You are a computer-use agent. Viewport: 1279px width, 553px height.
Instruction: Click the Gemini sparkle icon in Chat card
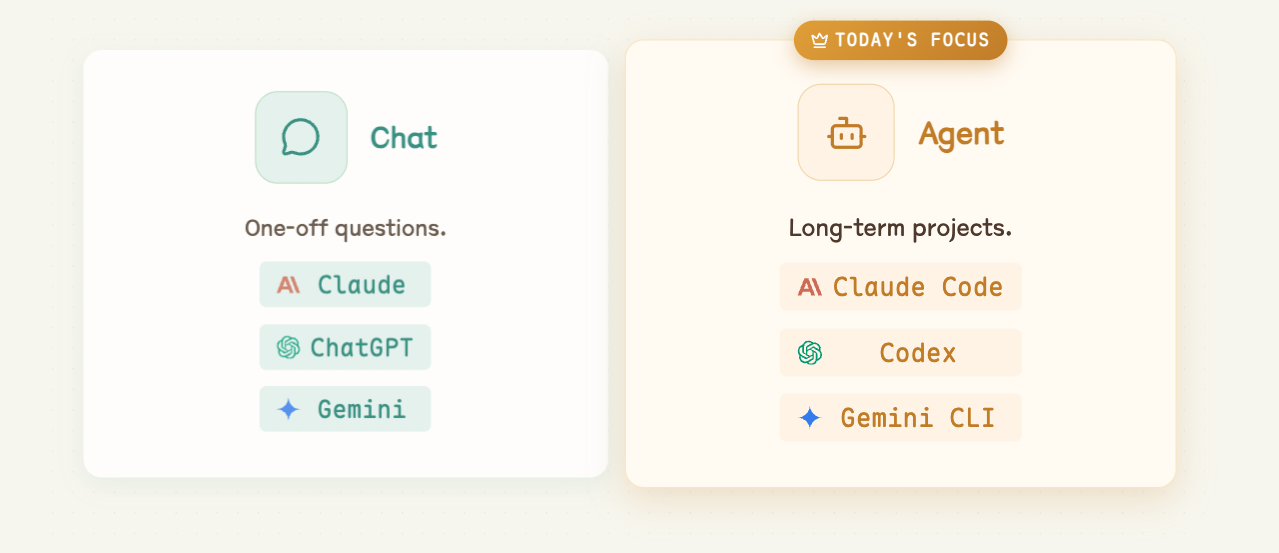[288, 409]
